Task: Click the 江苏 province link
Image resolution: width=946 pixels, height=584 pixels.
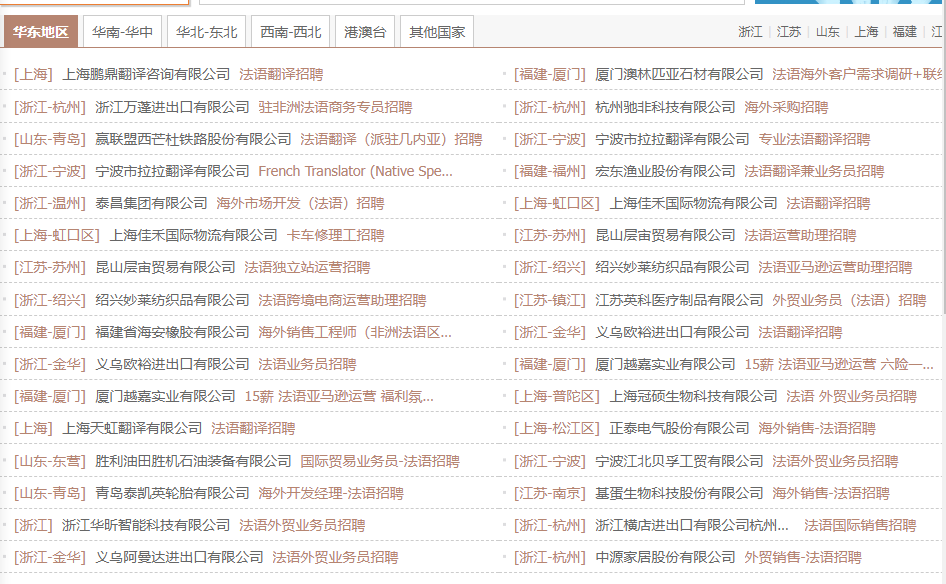Action: tap(789, 32)
